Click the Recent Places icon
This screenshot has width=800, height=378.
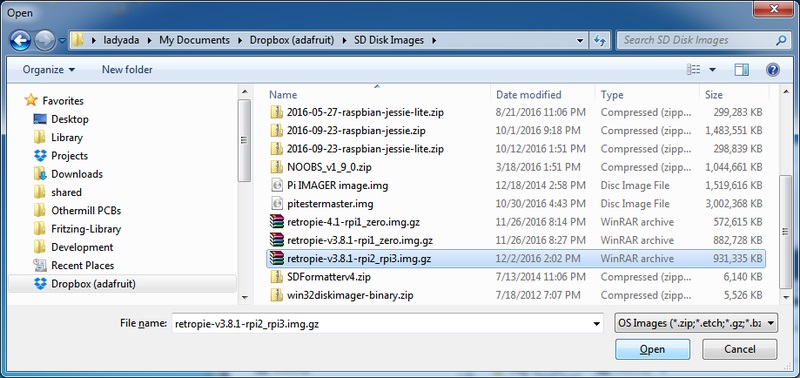40,265
